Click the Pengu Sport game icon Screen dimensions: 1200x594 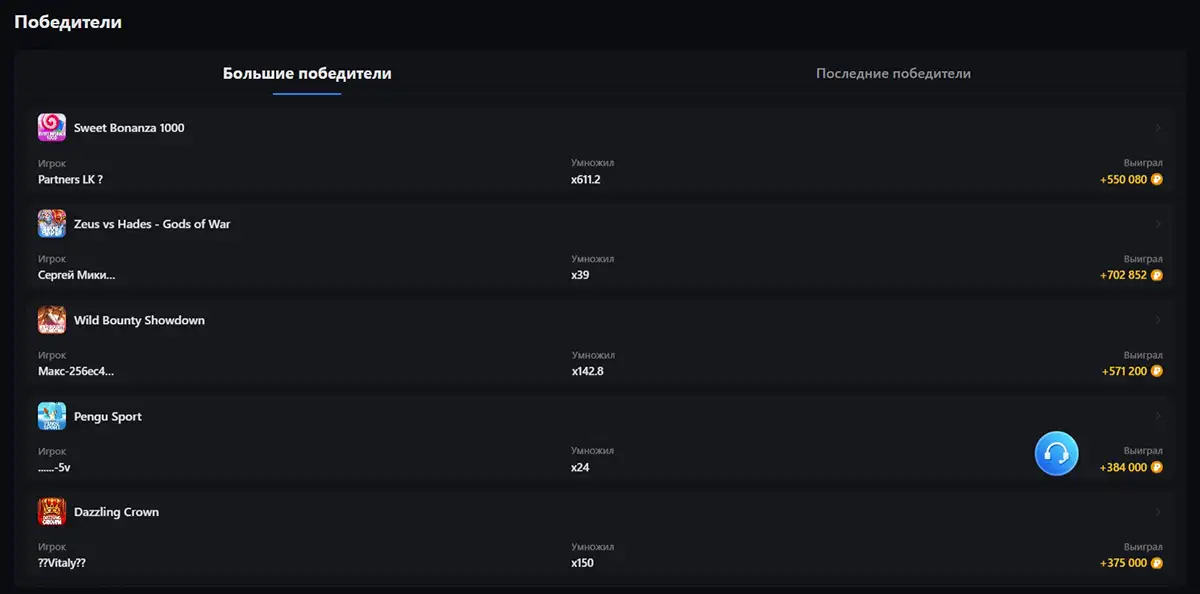tap(52, 416)
